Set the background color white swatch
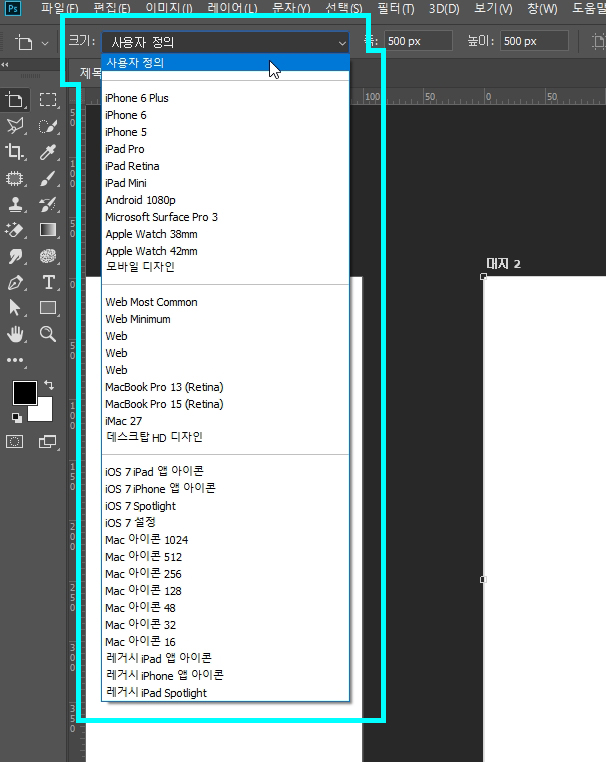Image resolution: width=606 pixels, height=762 pixels. pos(43,412)
